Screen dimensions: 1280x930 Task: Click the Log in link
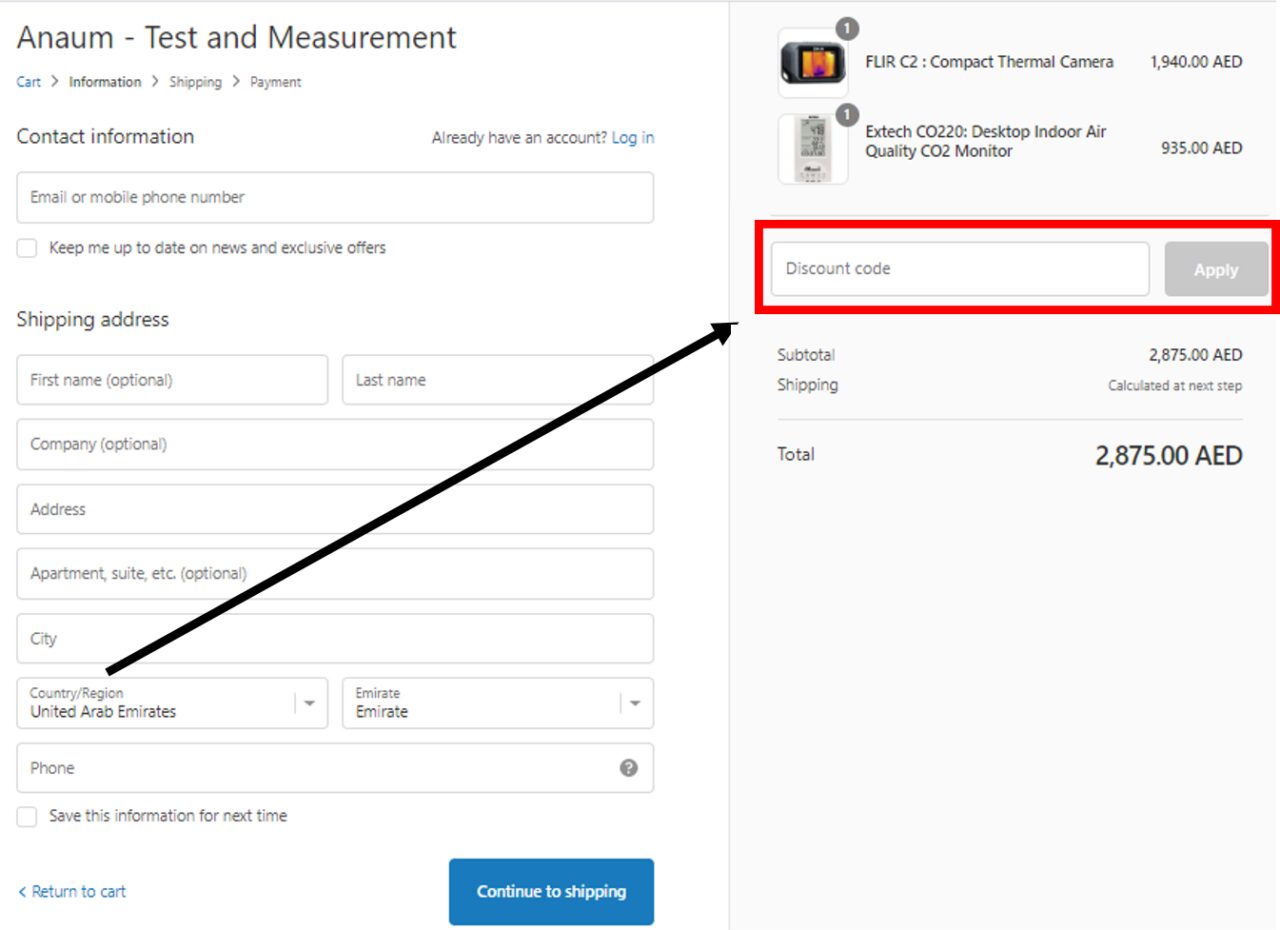633,138
